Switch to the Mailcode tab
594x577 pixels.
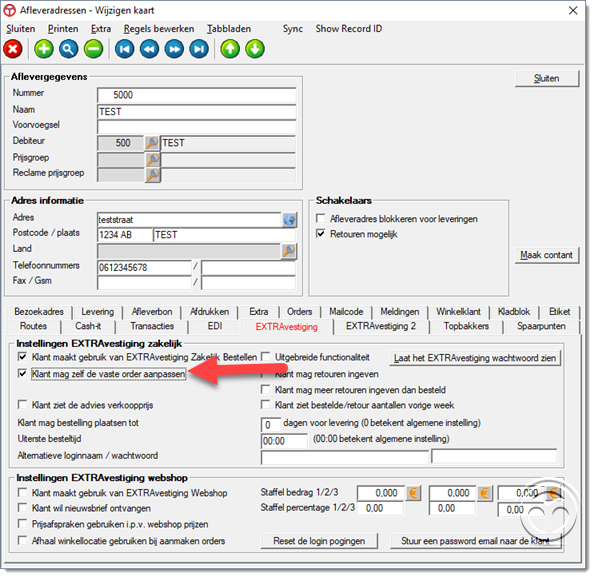(x=346, y=312)
